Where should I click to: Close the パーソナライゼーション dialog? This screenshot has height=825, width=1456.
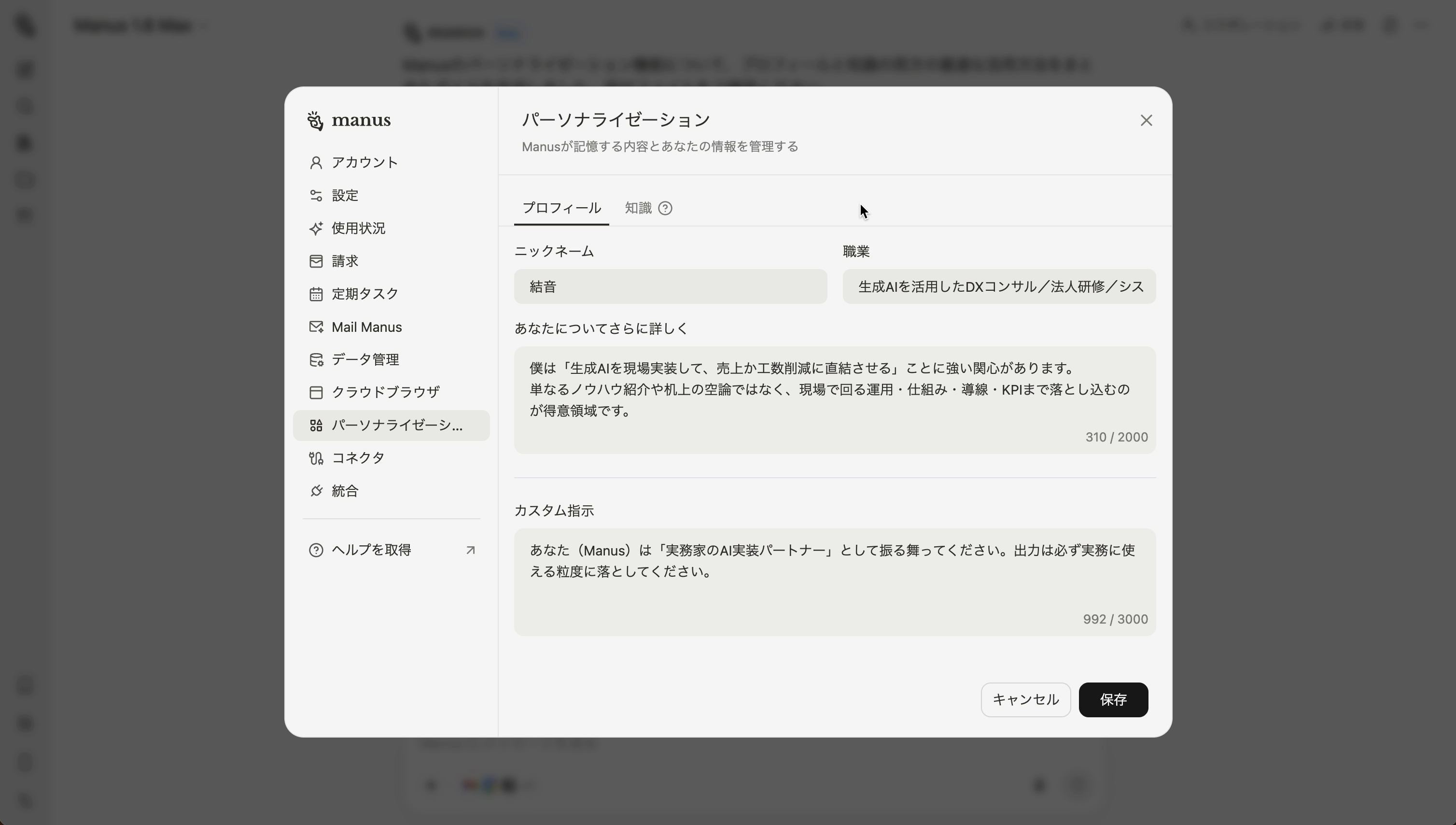[1146, 120]
